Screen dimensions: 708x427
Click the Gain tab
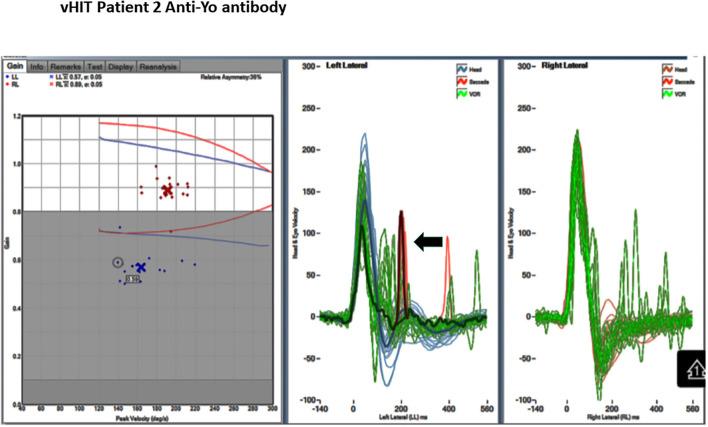click(14, 66)
